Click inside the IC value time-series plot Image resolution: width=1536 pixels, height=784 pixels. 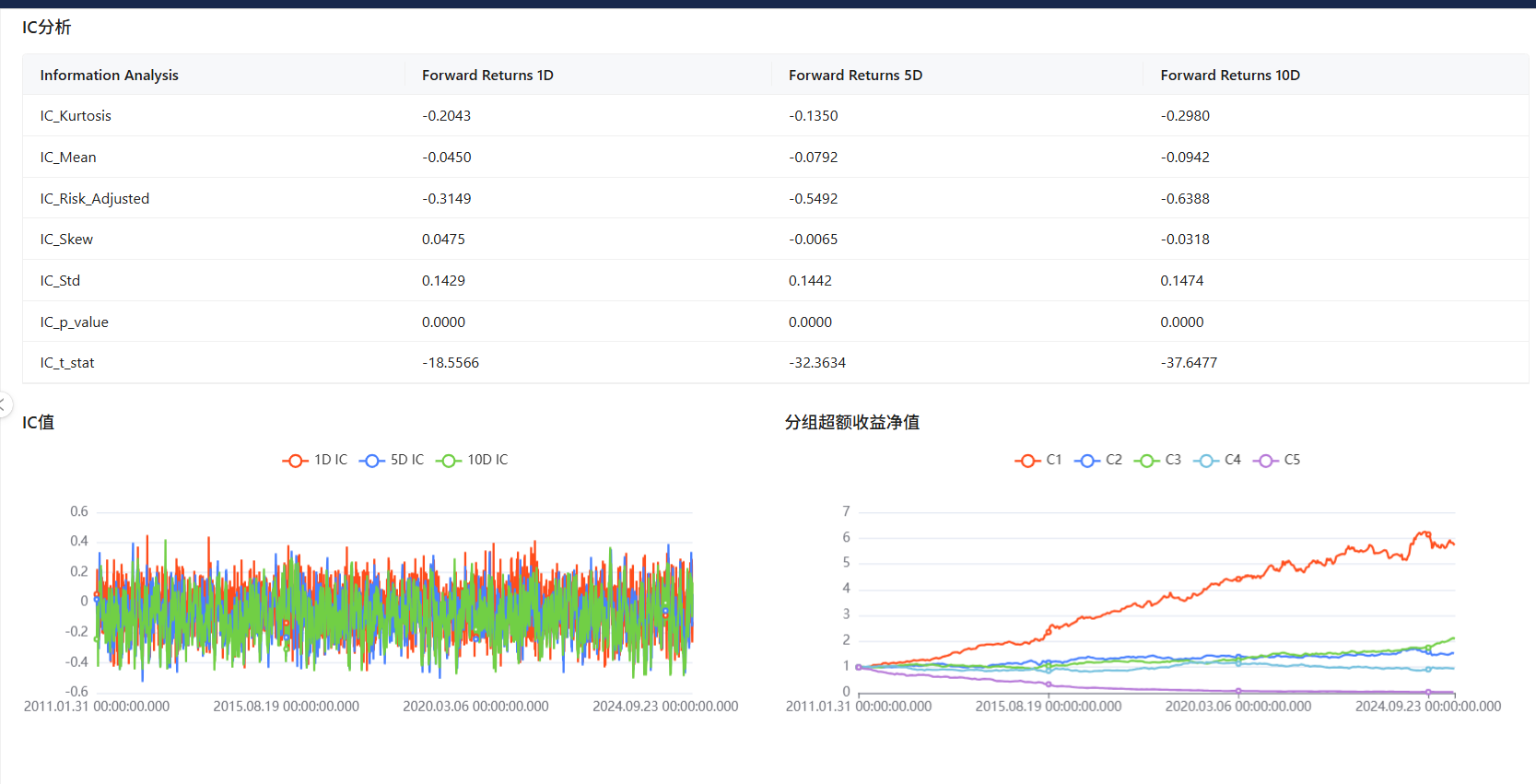394,602
